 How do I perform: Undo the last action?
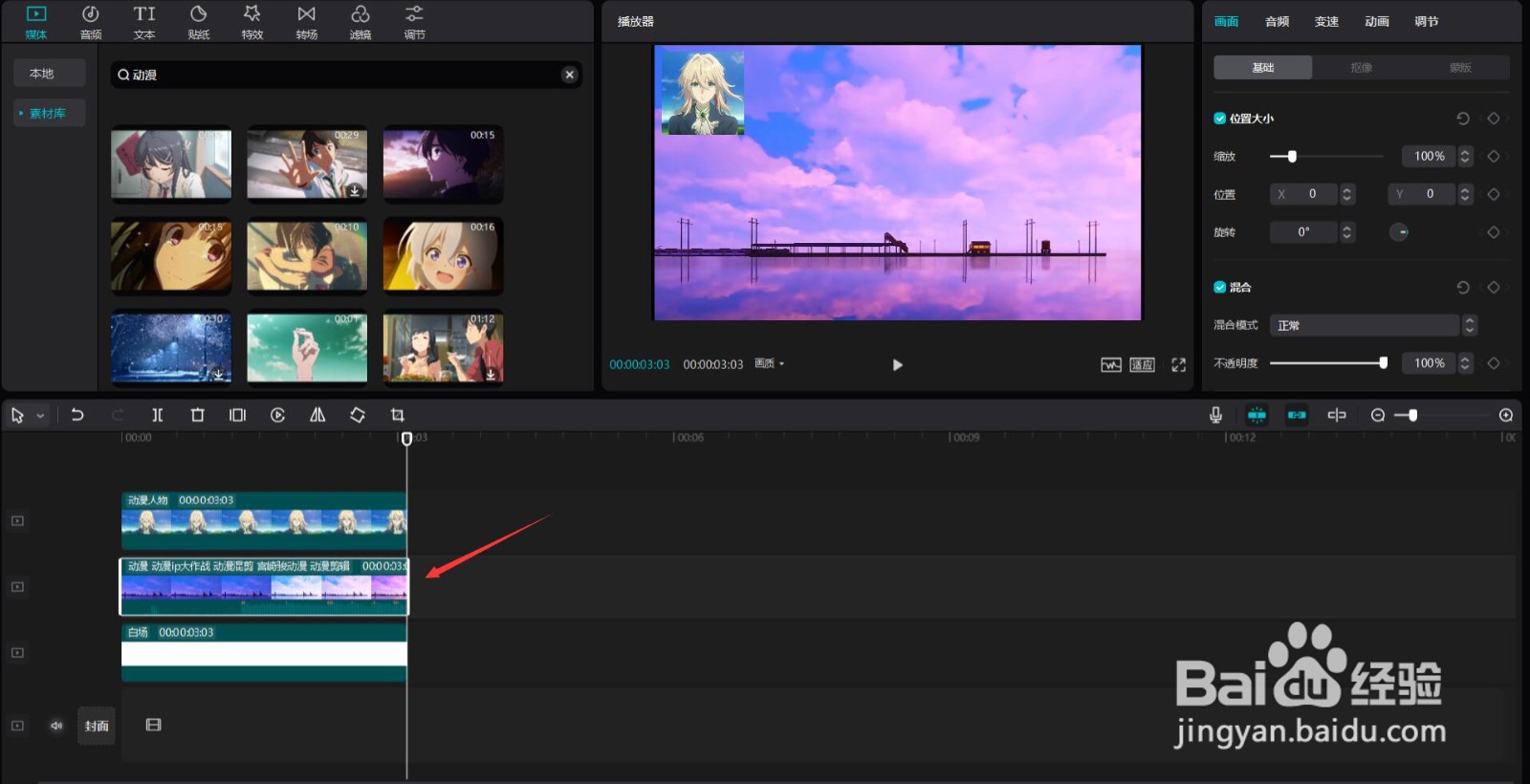77,415
